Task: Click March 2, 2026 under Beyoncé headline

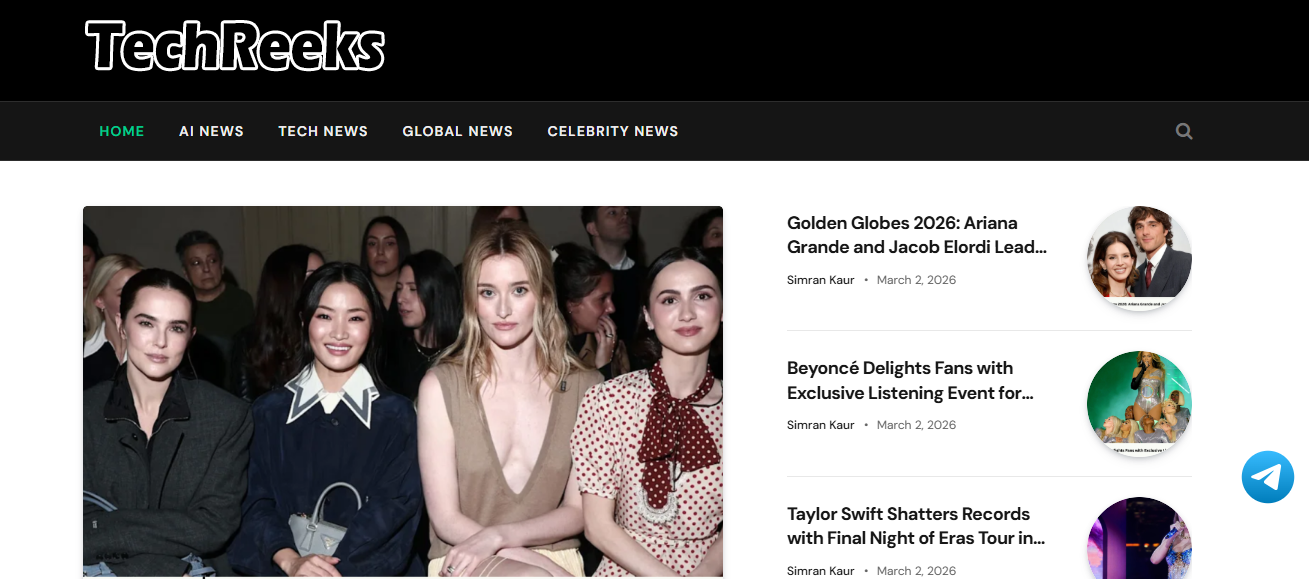Action: click(916, 425)
